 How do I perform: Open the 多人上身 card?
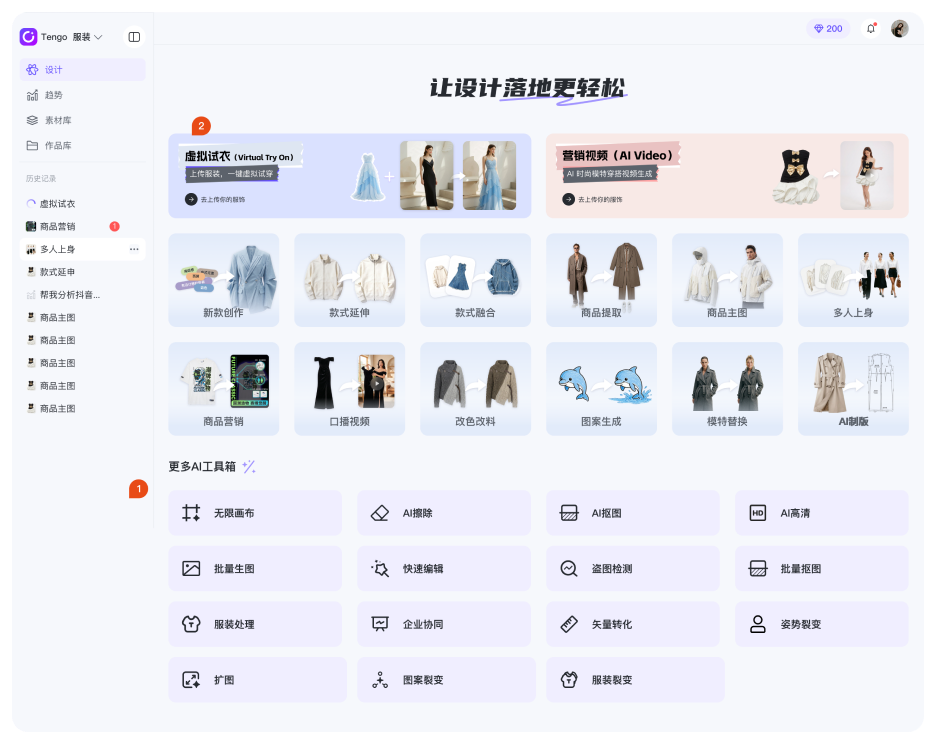pyautogui.click(x=853, y=280)
